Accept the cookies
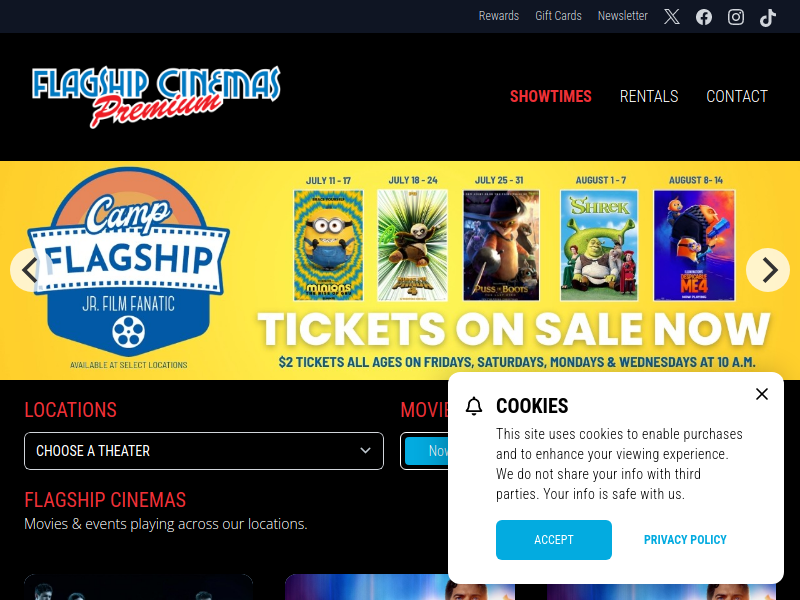 tap(554, 540)
